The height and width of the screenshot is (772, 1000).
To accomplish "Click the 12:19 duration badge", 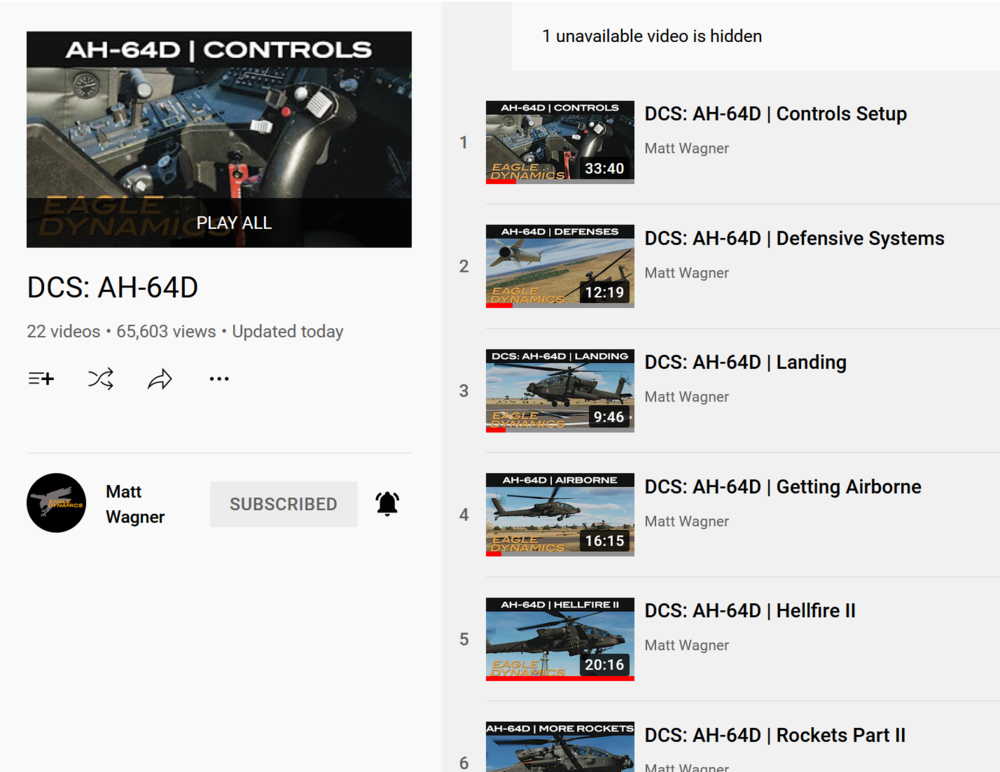I will (x=605, y=293).
